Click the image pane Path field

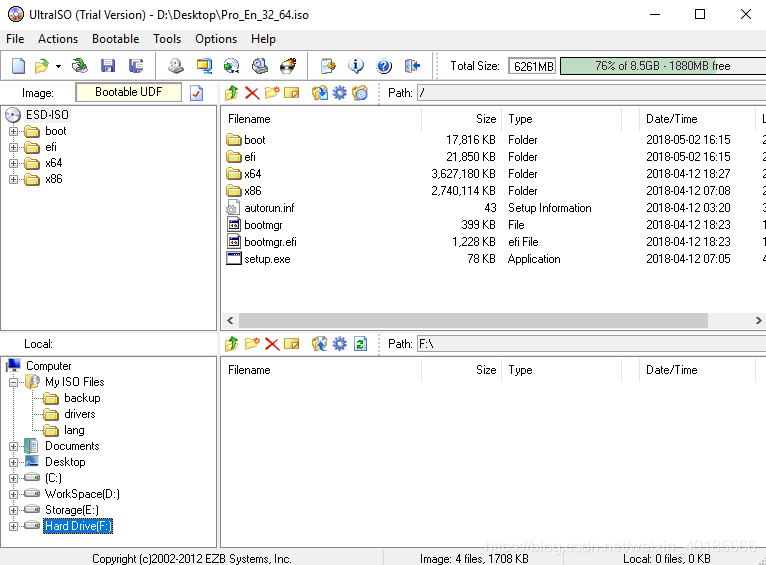592,93
